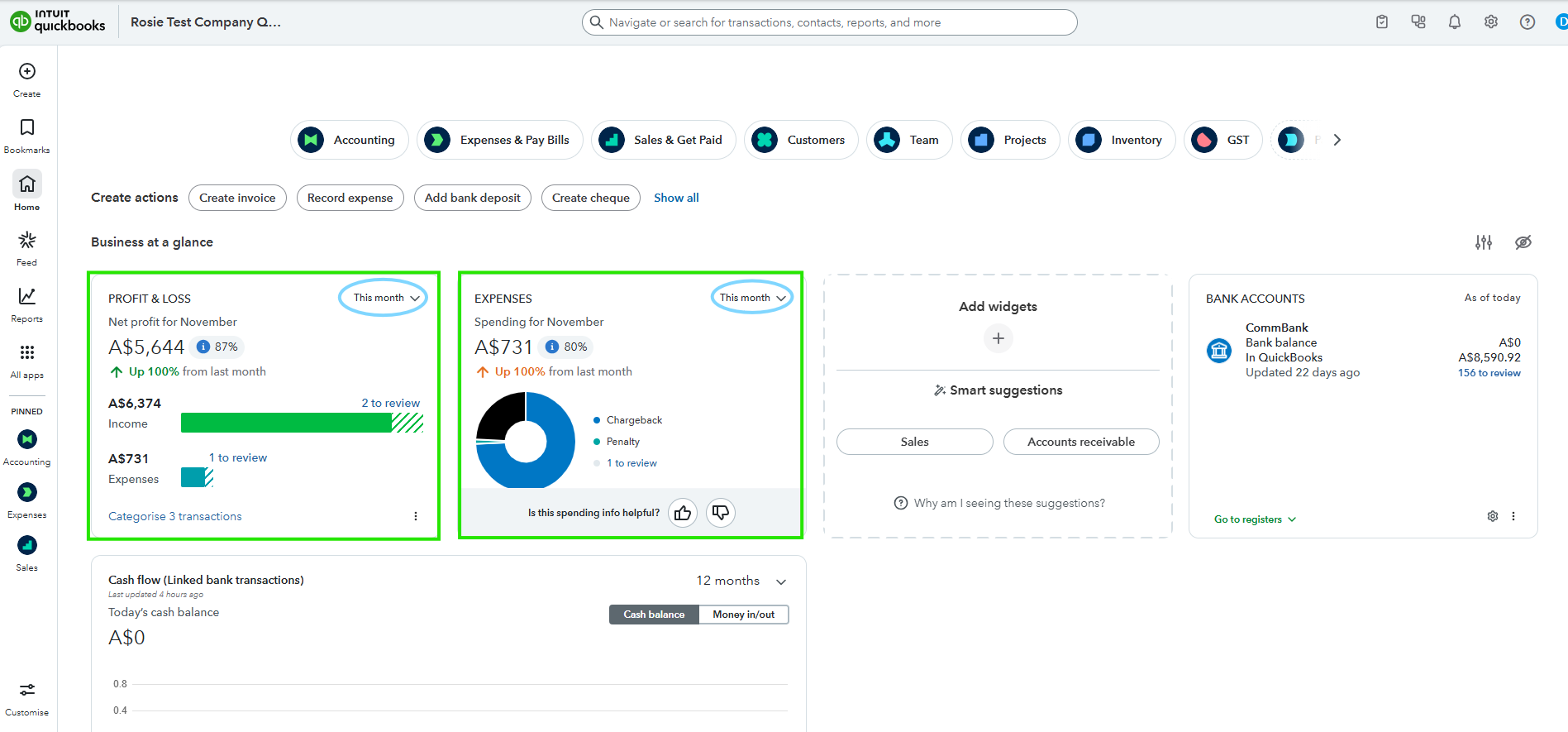
Task: Open the customise widgets sliders icon
Action: (x=1484, y=242)
